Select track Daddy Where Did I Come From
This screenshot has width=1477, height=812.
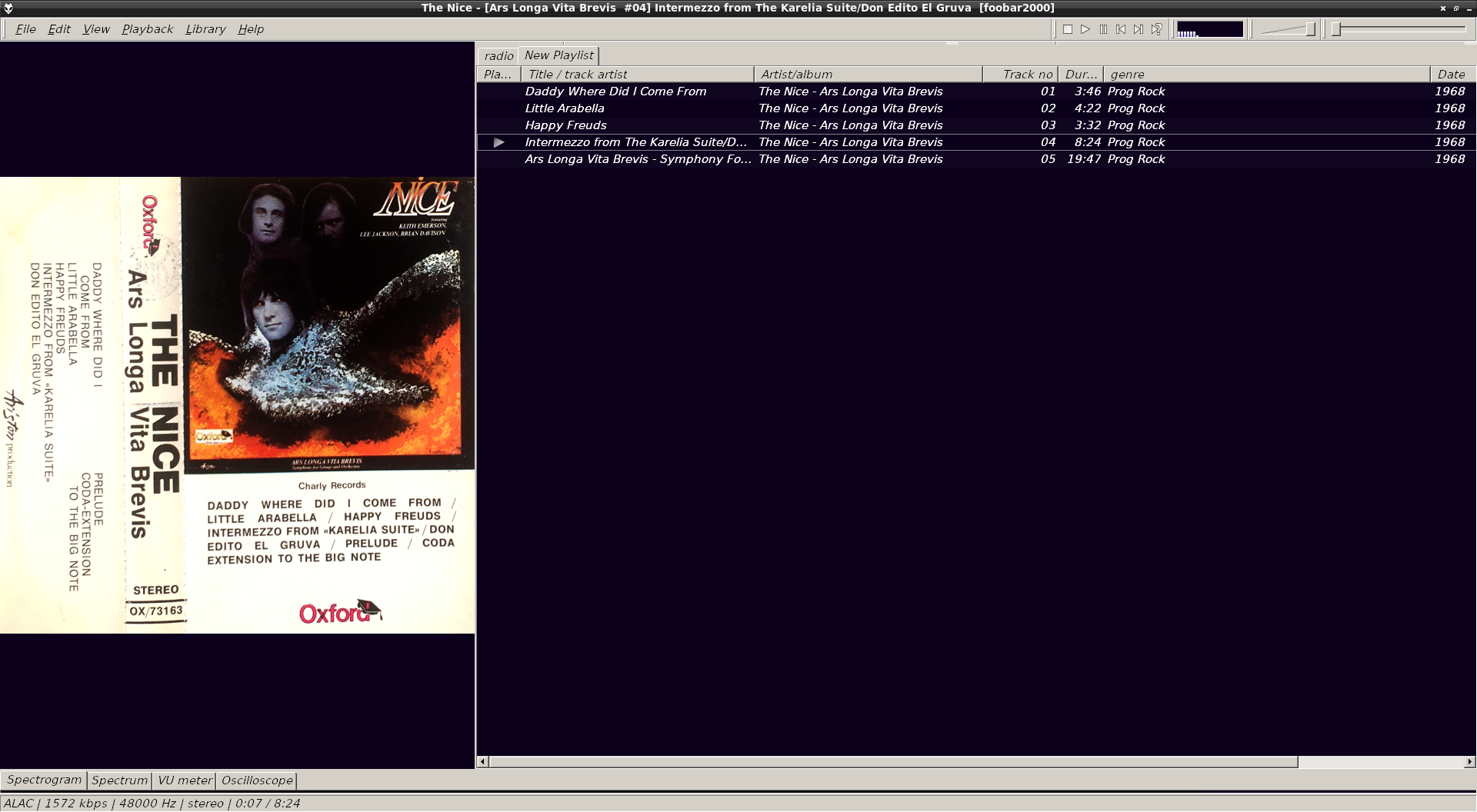click(976, 92)
